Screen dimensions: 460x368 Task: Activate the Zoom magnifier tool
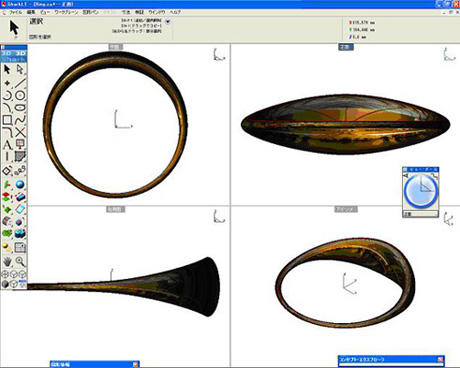[x=20, y=261]
